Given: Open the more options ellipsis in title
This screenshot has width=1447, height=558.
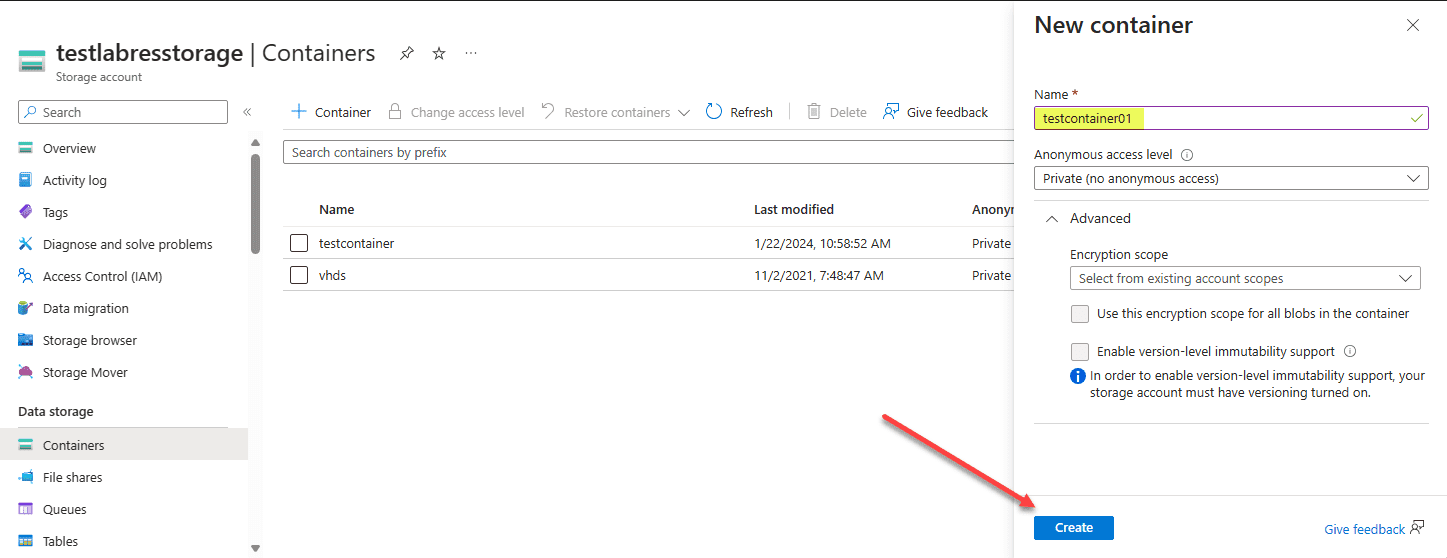Looking at the screenshot, I should [x=471, y=54].
